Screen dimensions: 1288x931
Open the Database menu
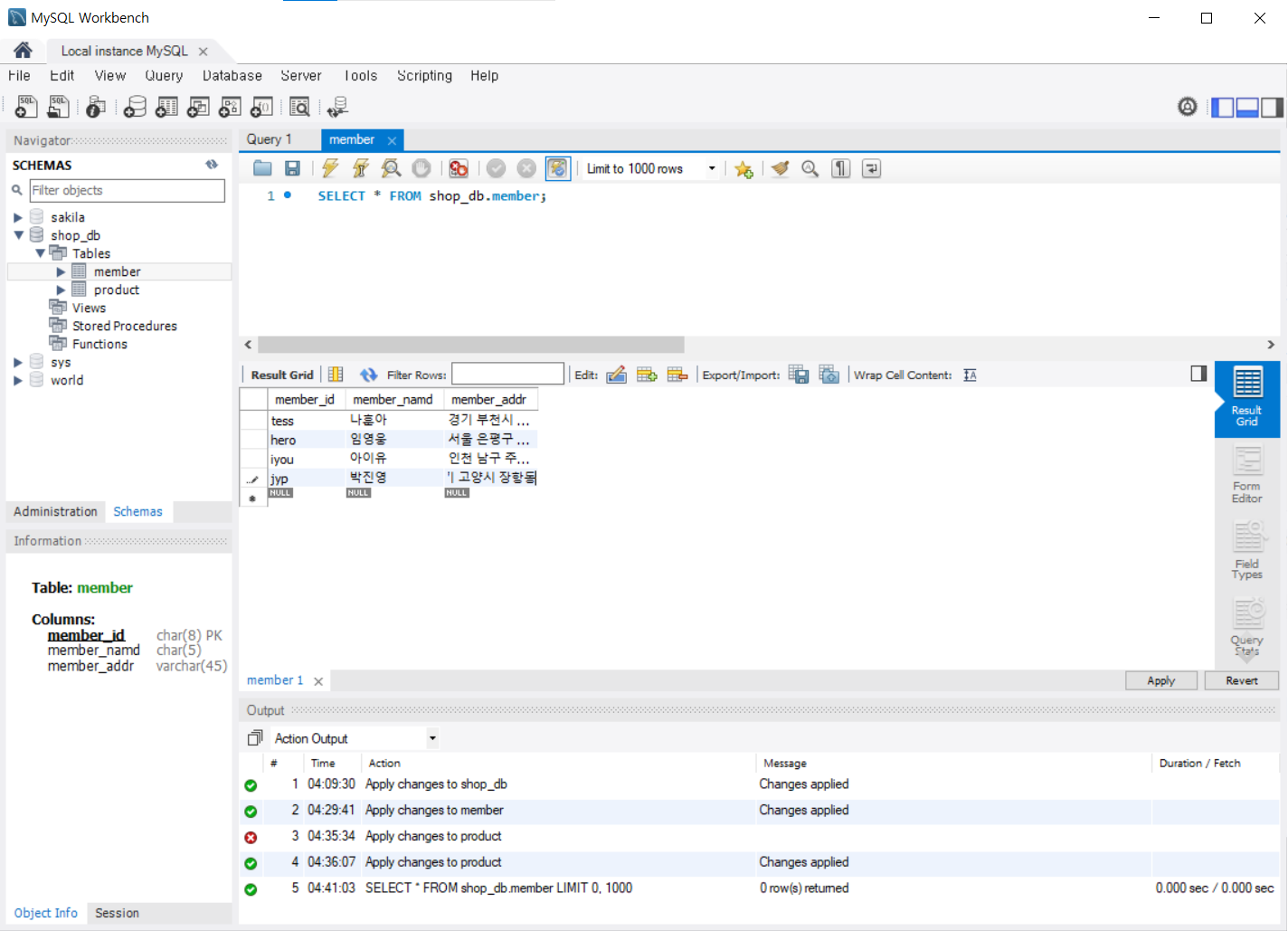[232, 76]
